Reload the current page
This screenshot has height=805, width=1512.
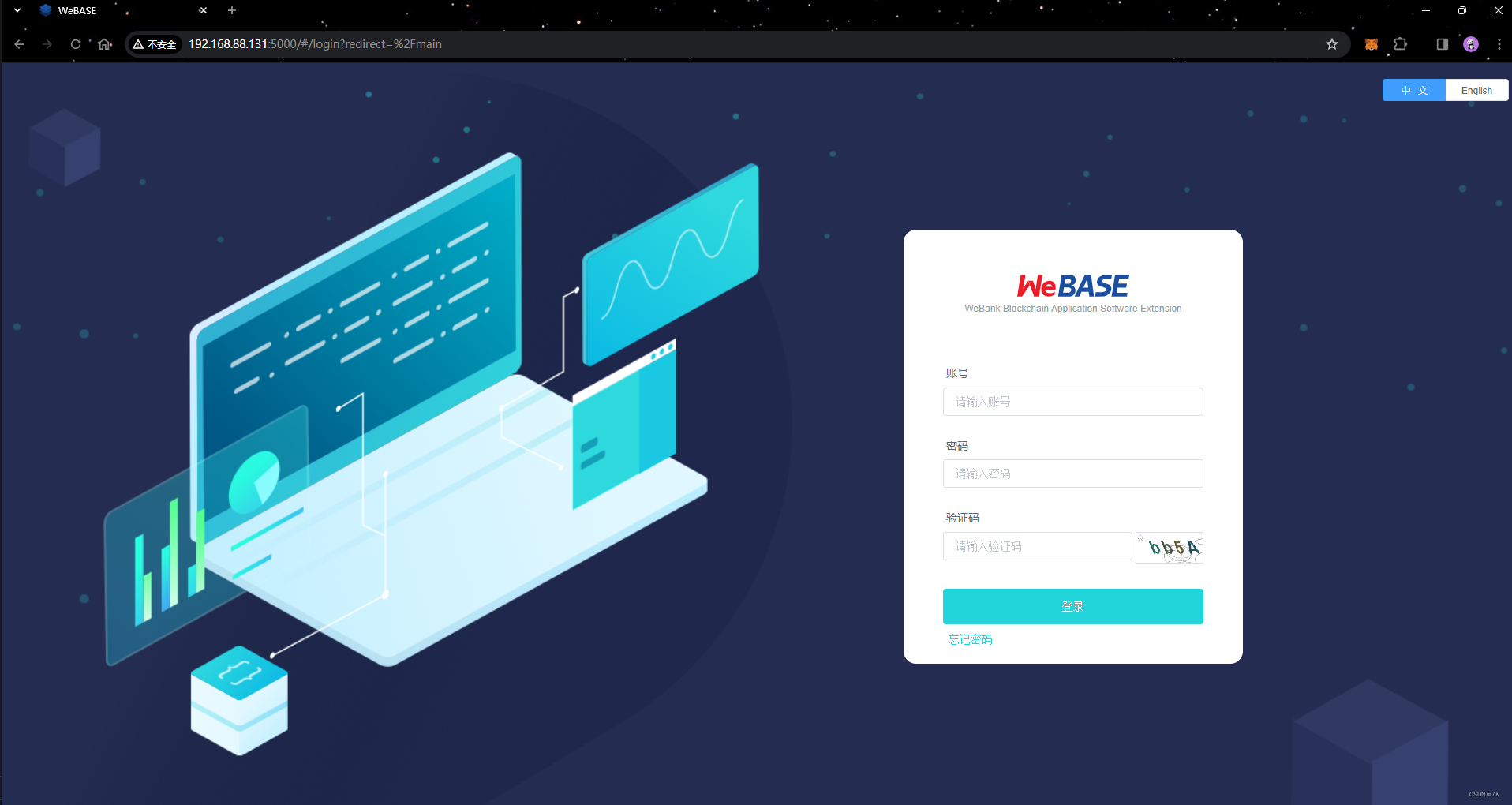click(x=76, y=44)
